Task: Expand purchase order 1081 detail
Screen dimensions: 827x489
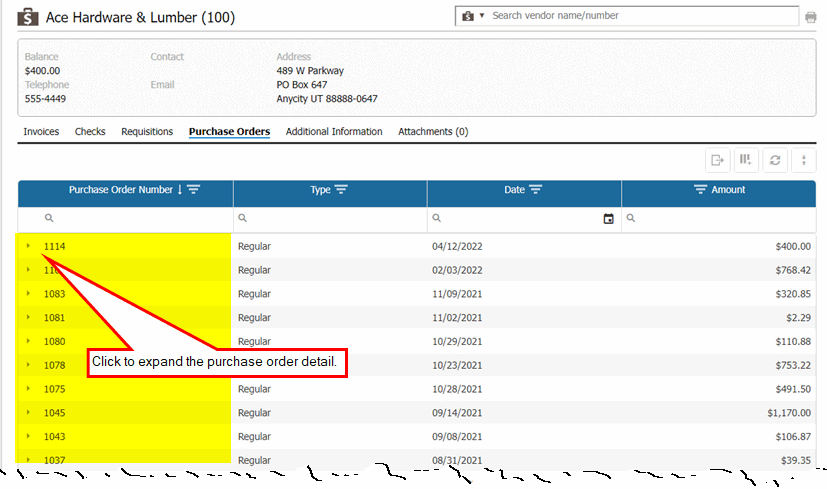Action: pyautogui.click(x=28, y=317)
